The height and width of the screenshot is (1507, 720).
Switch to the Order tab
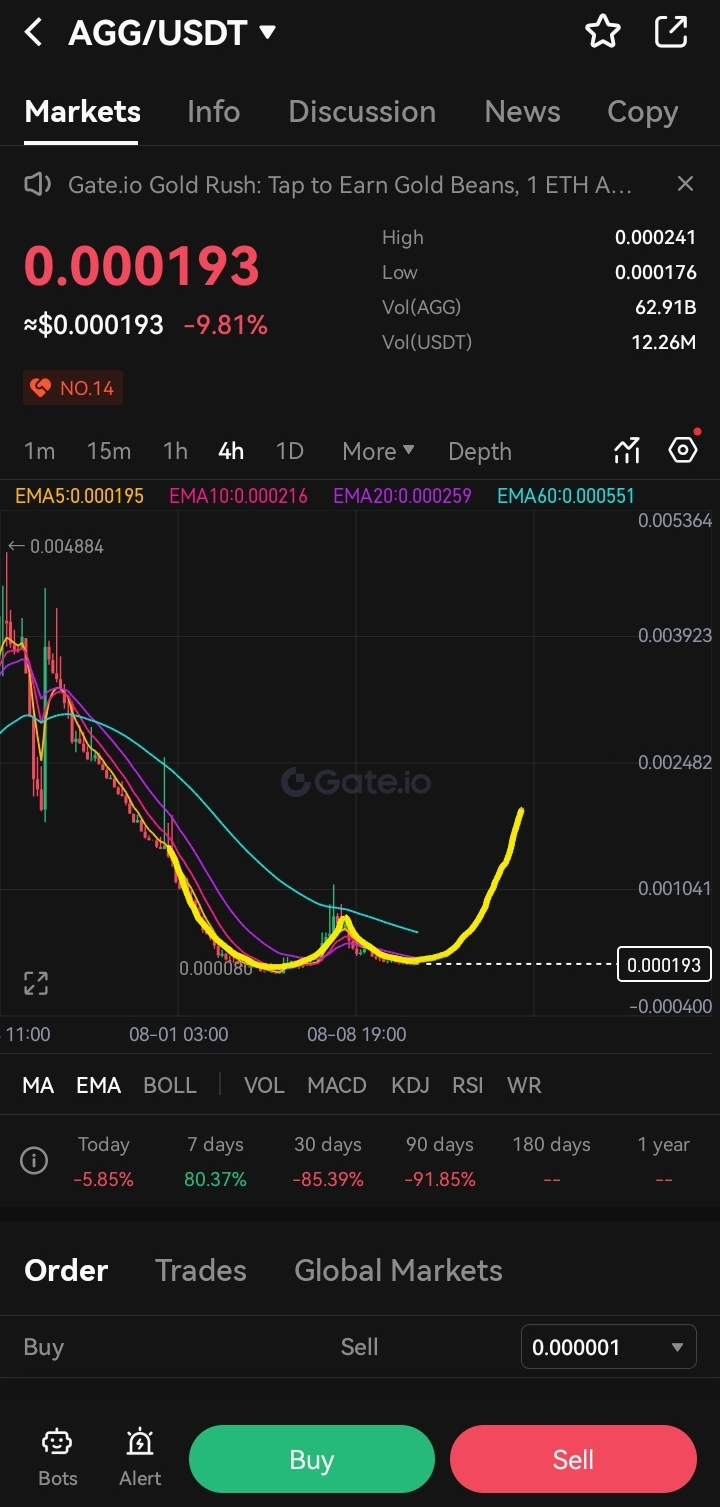tap(66, 1270)
